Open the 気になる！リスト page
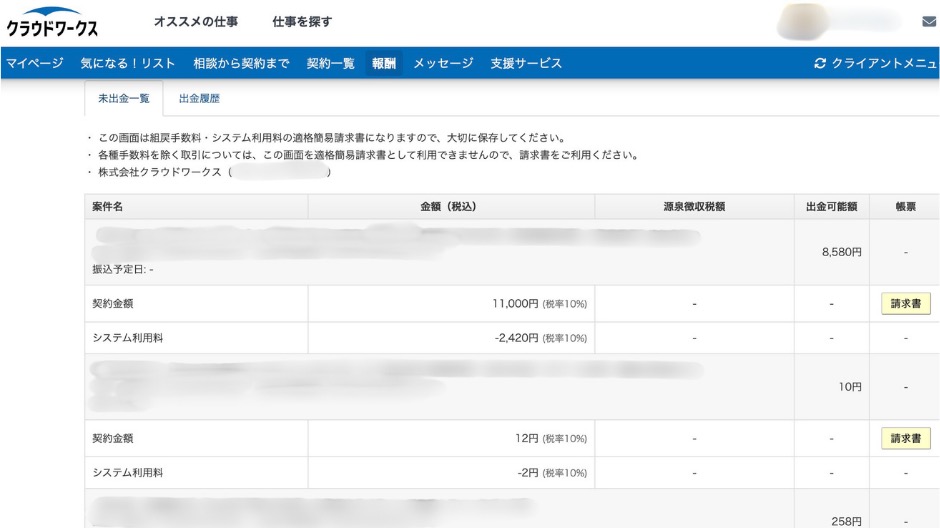The image size is (940, 528). [x=128, y=63]
